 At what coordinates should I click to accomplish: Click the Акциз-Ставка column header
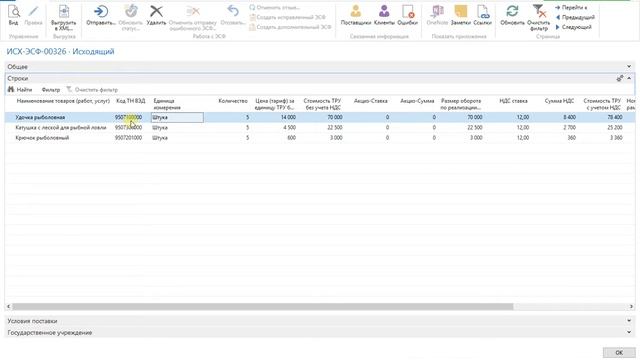371,101
